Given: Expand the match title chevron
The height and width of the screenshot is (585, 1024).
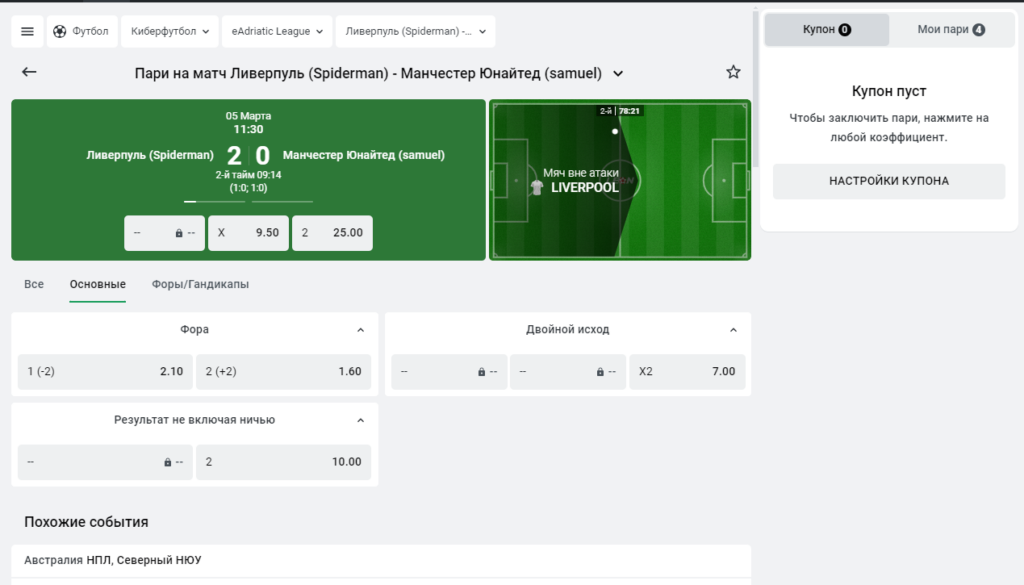Looking at the screenshot, I should [x=618, y=73].
